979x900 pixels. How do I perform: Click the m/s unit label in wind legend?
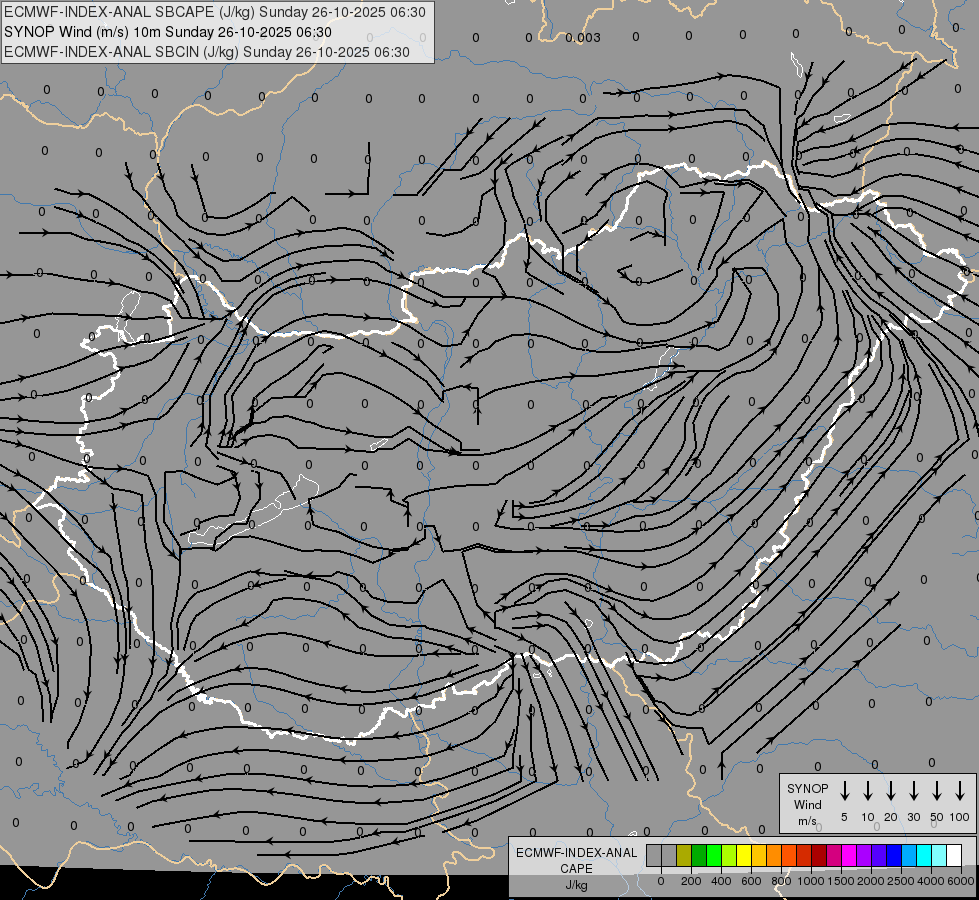click(807, 821)
